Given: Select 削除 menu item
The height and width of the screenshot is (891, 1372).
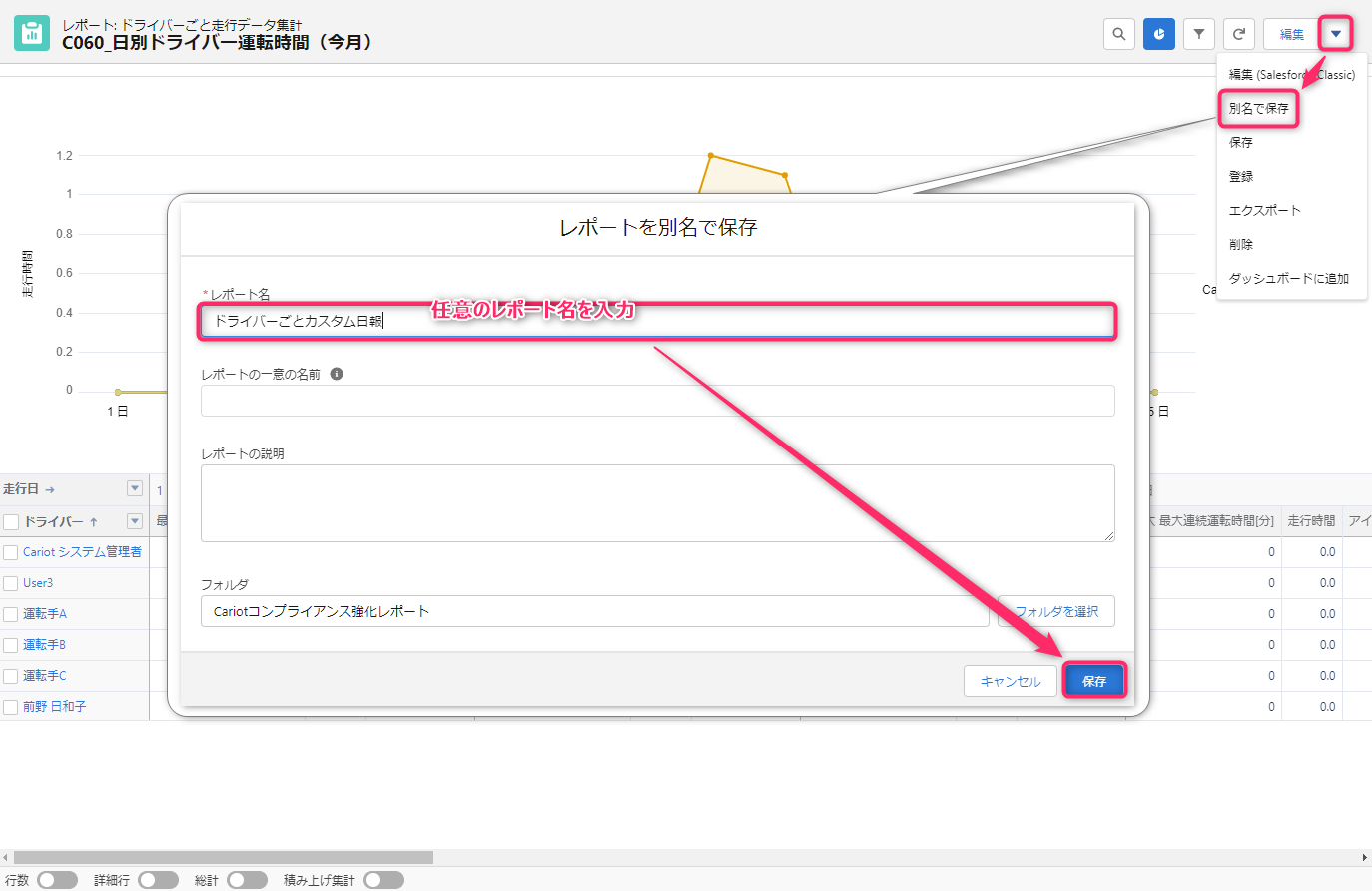Looking at the screenshot, I should (x=1241, y=245).
